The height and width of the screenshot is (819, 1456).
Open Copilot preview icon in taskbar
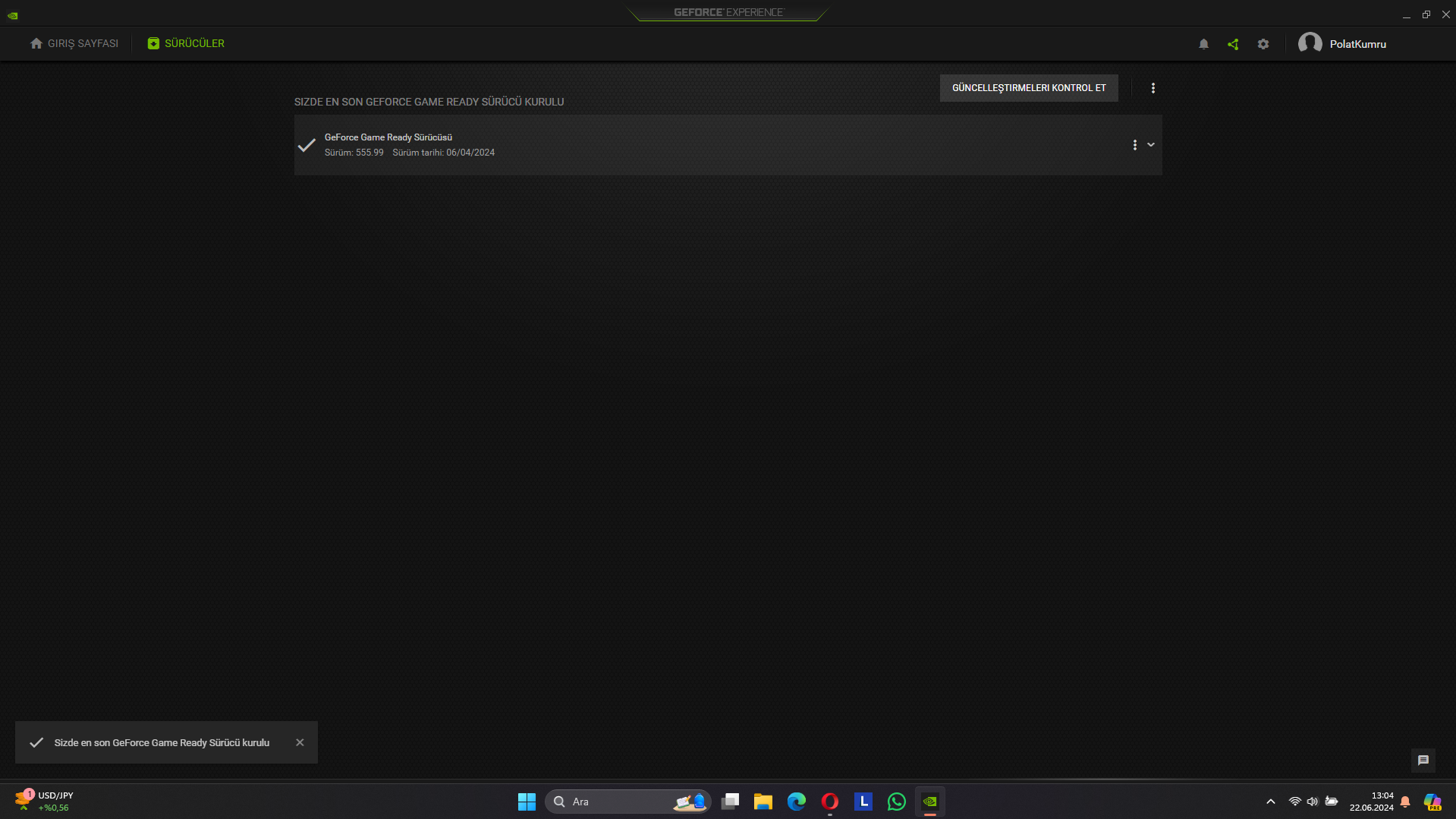(x=1432, y=802)
